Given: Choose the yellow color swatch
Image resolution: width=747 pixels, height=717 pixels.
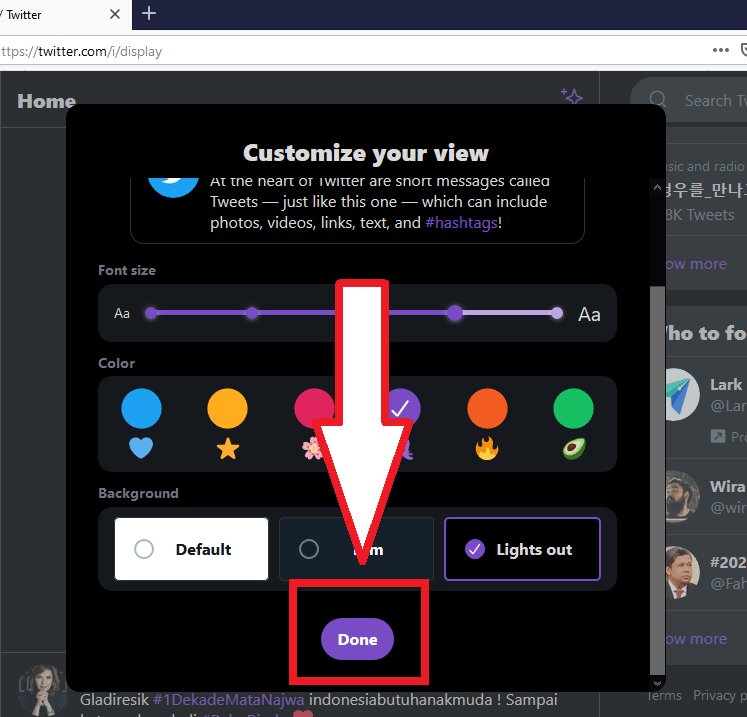Looking at the screenshot, I should click(x=228, y=408).
